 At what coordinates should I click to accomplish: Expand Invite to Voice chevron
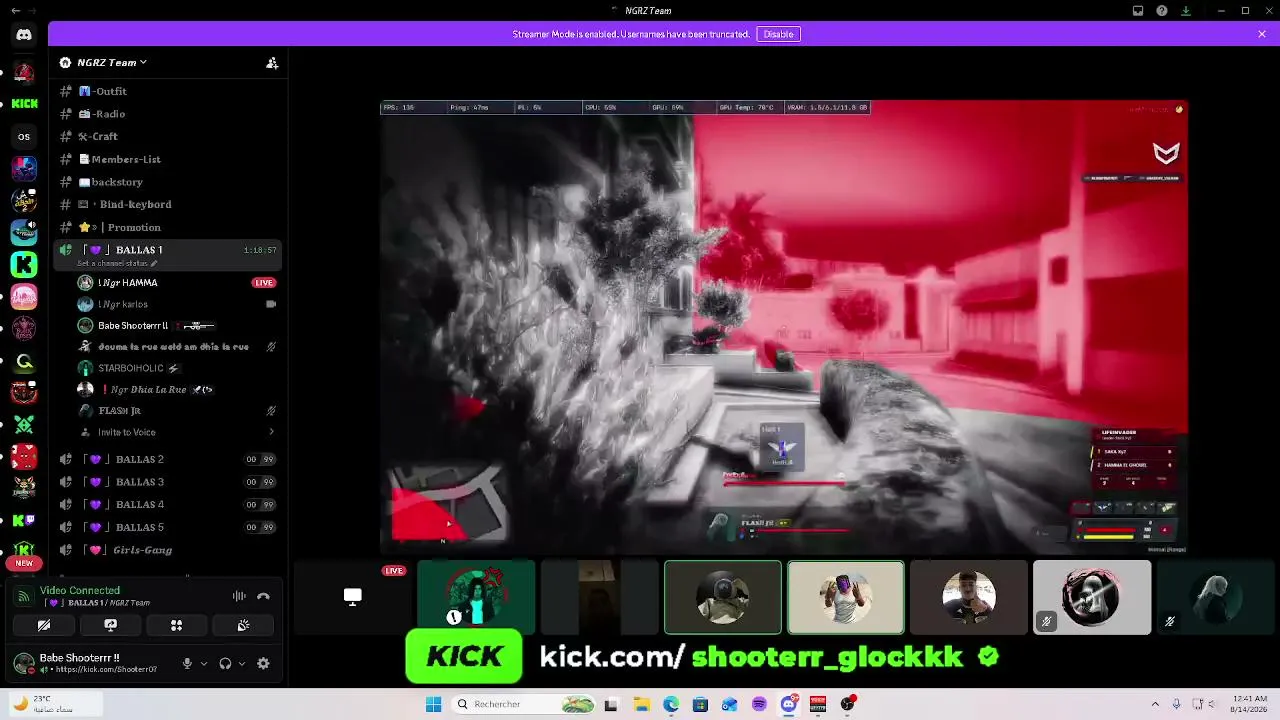271,432
